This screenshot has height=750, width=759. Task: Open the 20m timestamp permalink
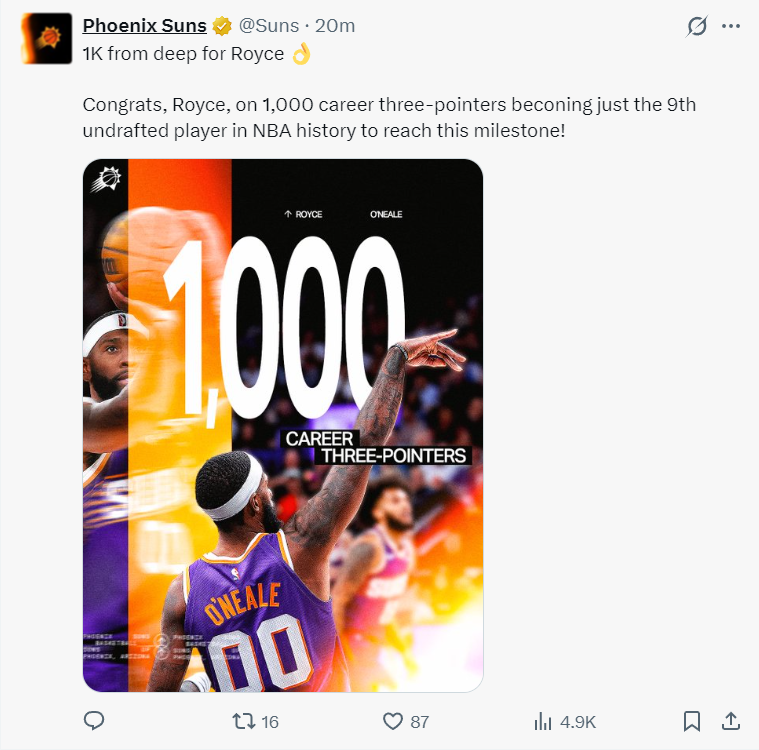pos(335,25)
